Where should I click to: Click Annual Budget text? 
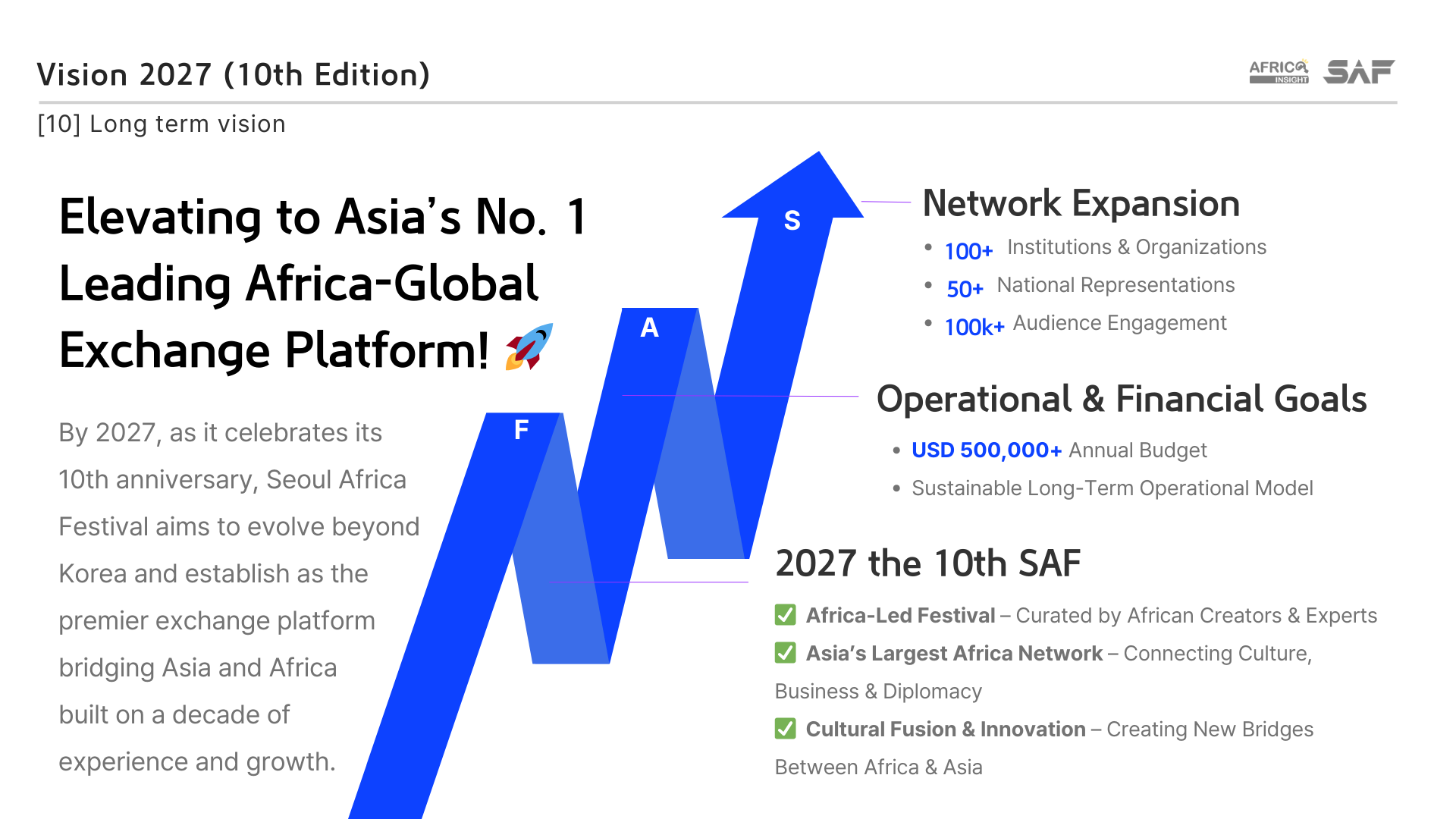click(x=1137, y=450)
